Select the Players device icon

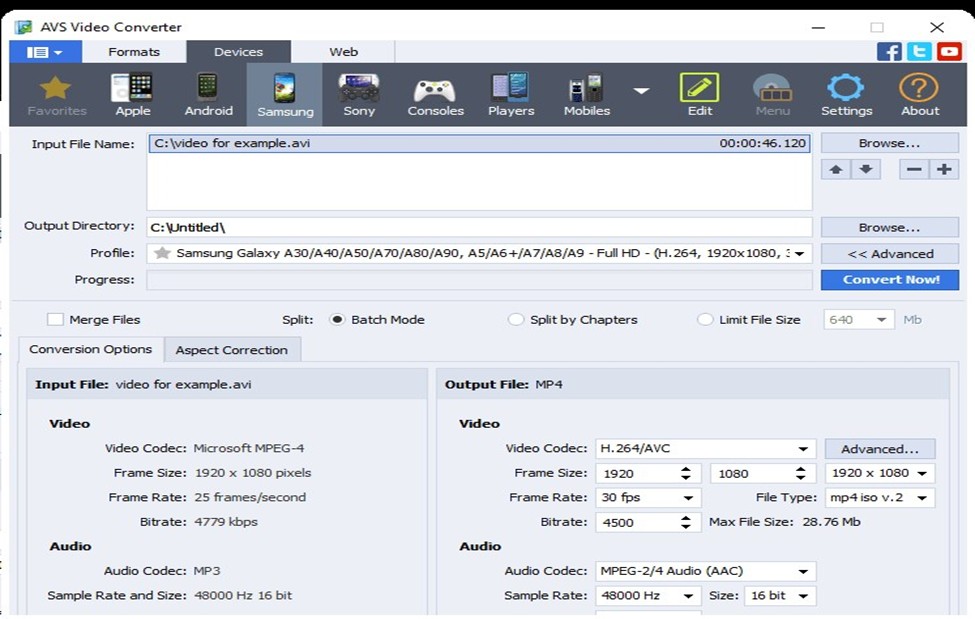(x=511, y=95)
